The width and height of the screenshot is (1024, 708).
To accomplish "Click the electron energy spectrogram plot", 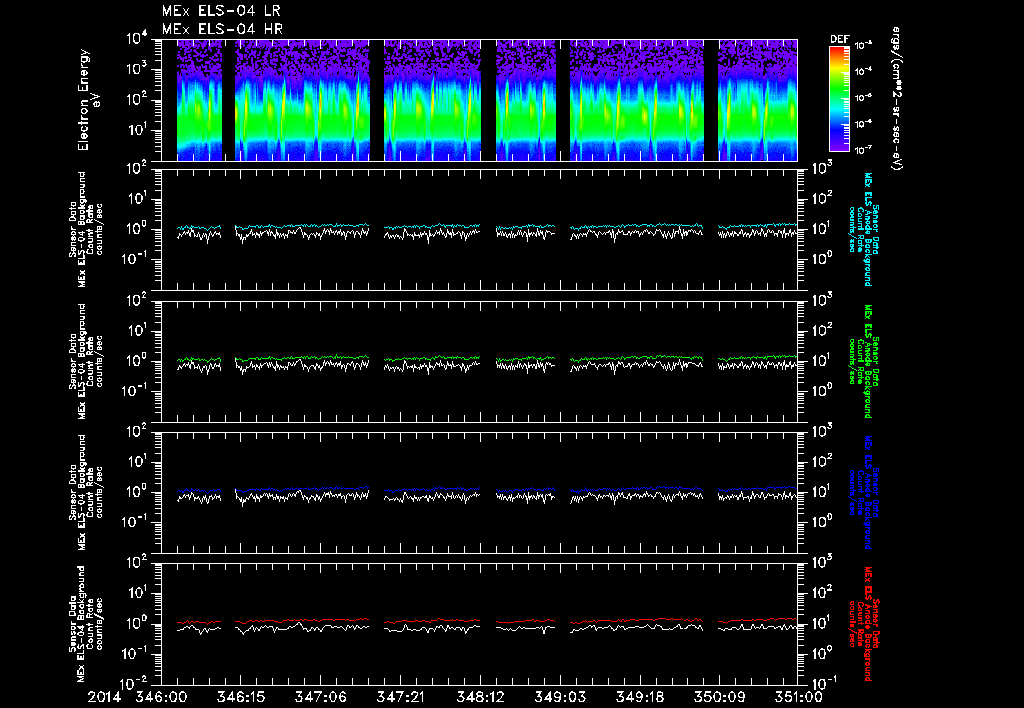I will pos(479,100).
